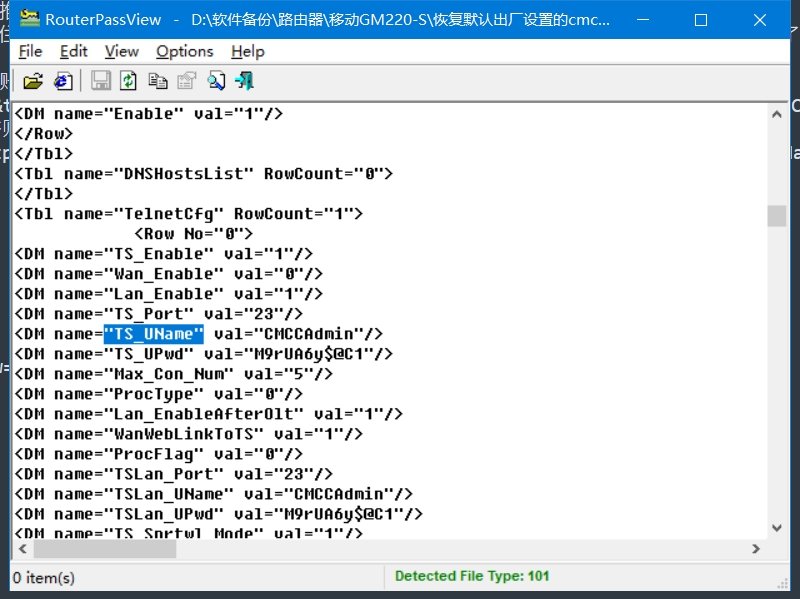Expand the View menu
This screenshot has height=599, width=800.
(121, 51)
